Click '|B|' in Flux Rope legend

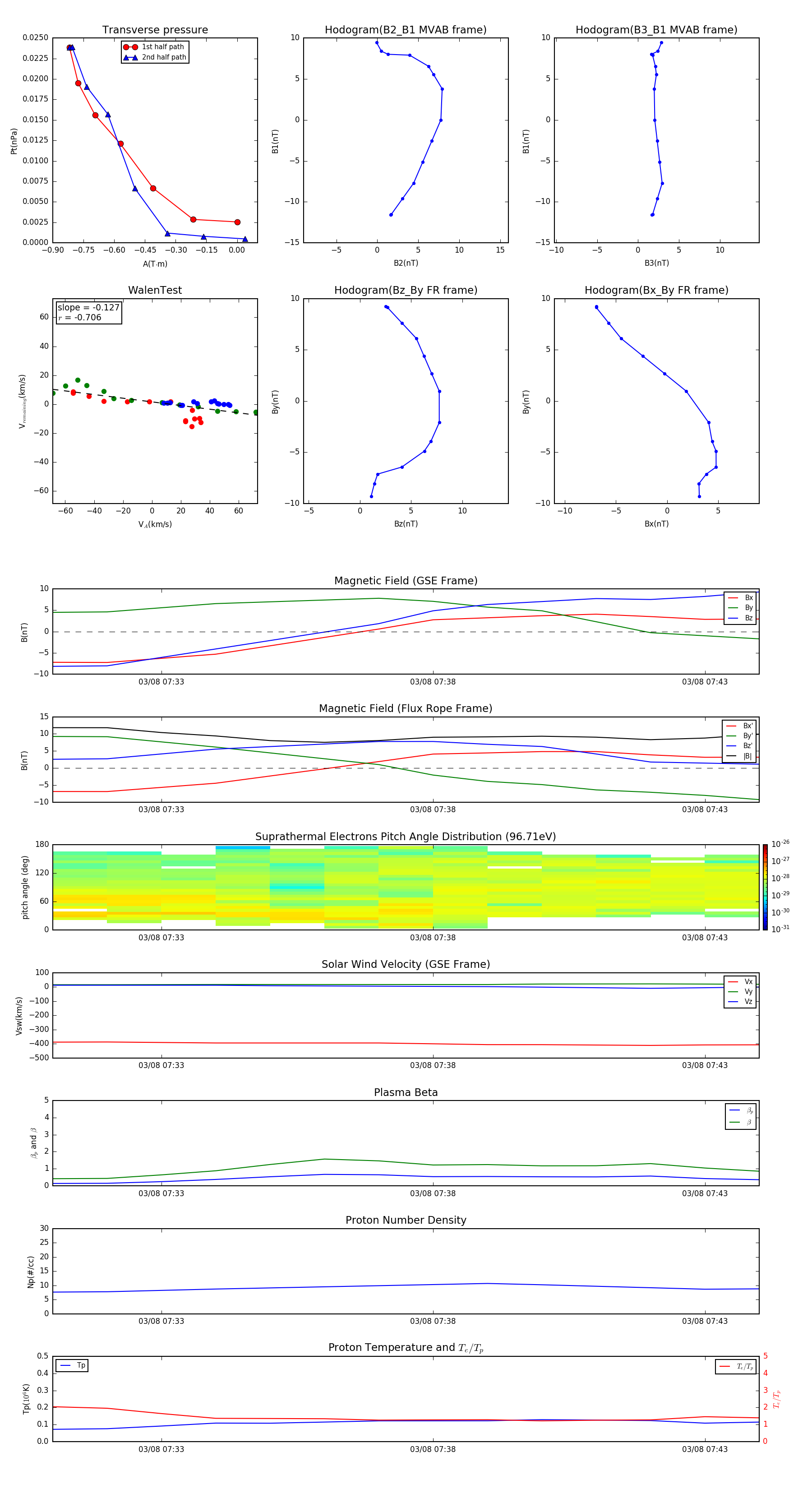[x=748, y=756]
